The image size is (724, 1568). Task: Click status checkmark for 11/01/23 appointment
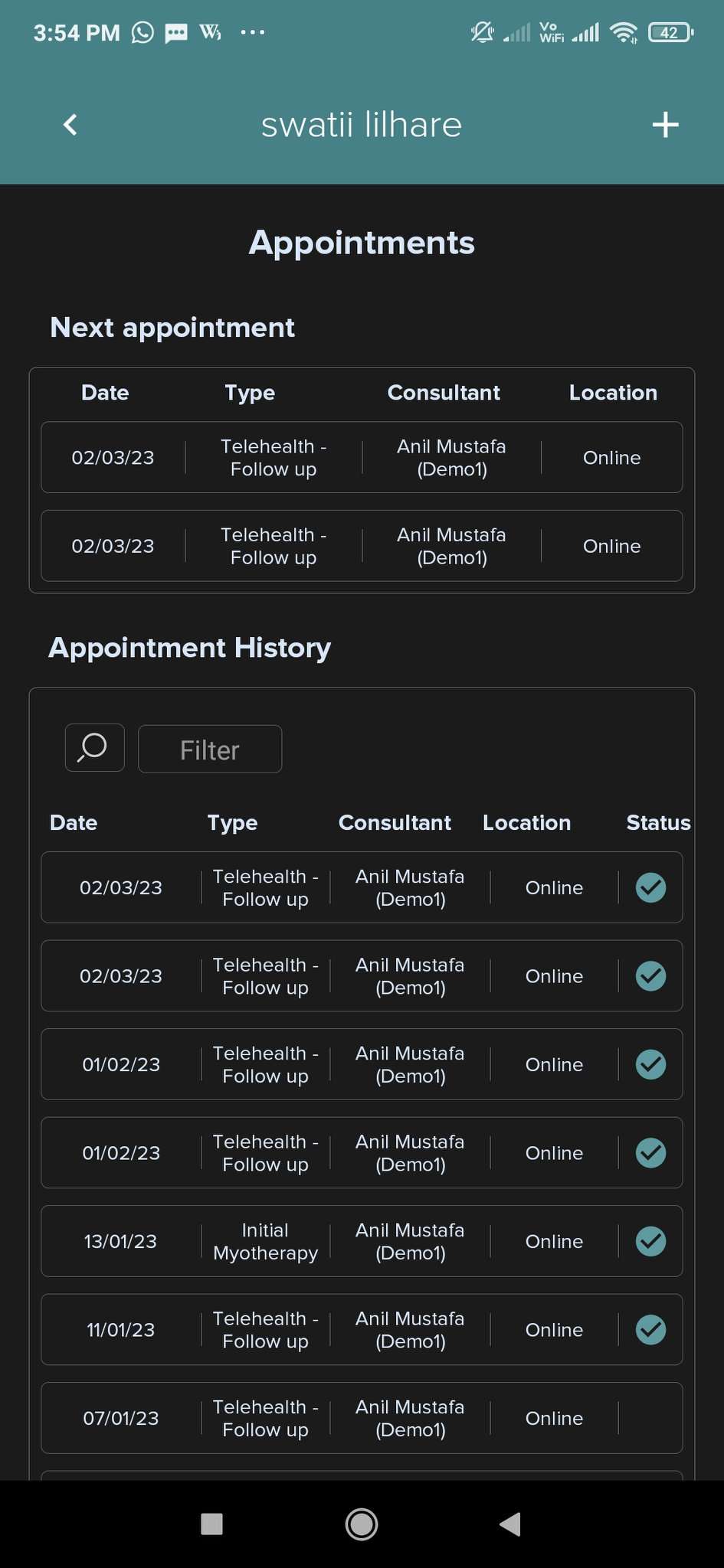click(650, 1330)
